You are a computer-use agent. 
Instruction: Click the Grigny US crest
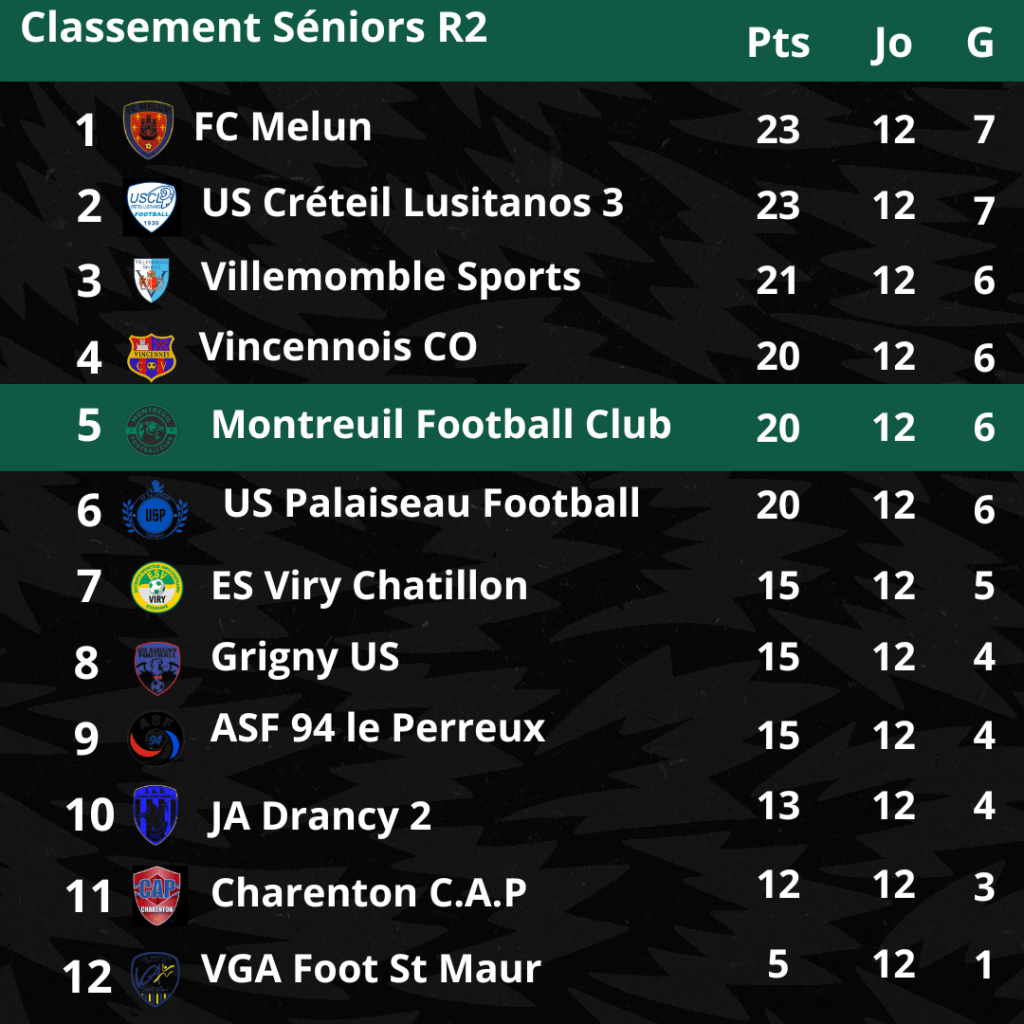[x=157, y=667]
